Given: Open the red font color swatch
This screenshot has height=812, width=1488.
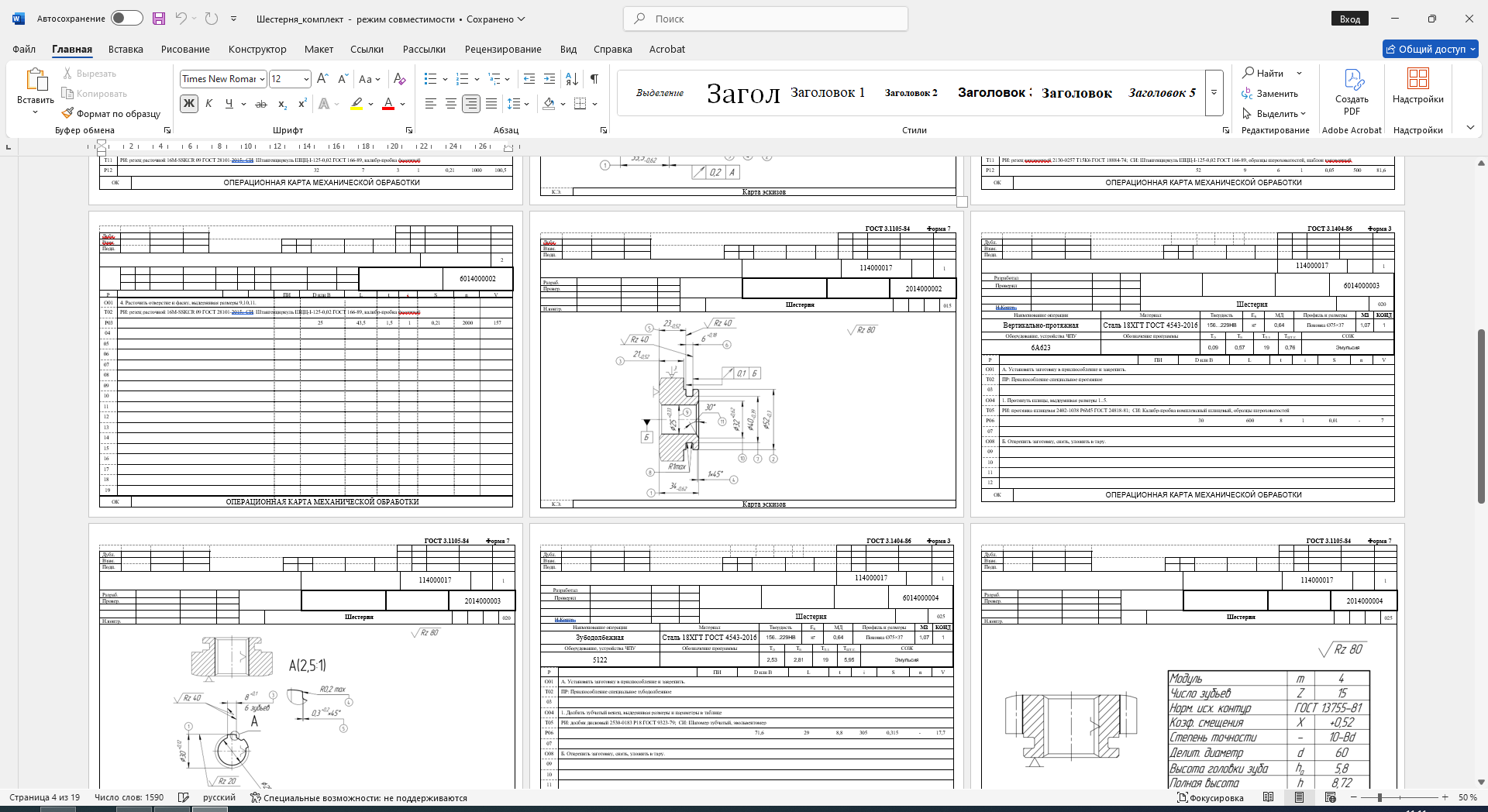Looking at the screenshot, I should [389, 104].
